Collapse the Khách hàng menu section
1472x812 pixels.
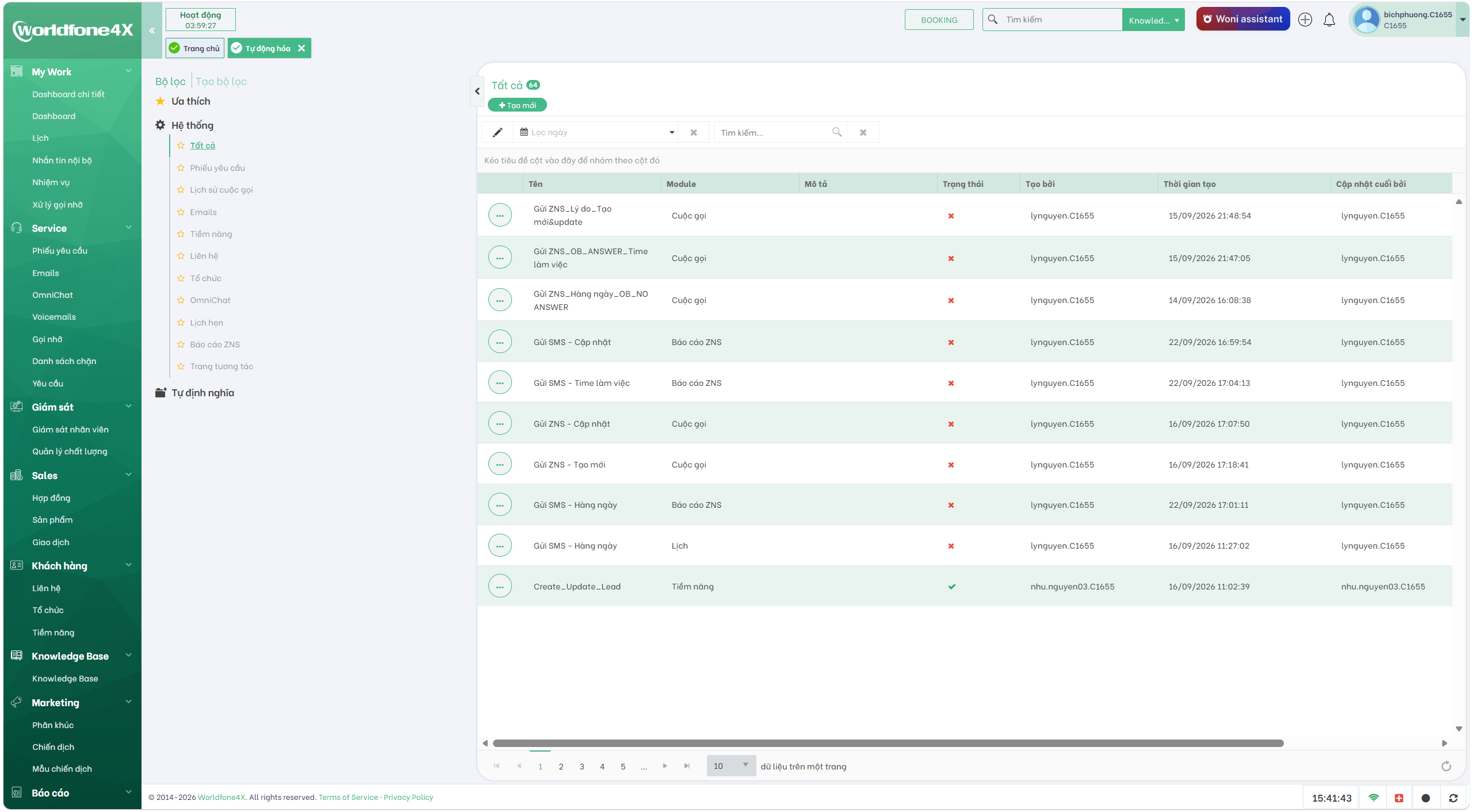pos(128,565)
